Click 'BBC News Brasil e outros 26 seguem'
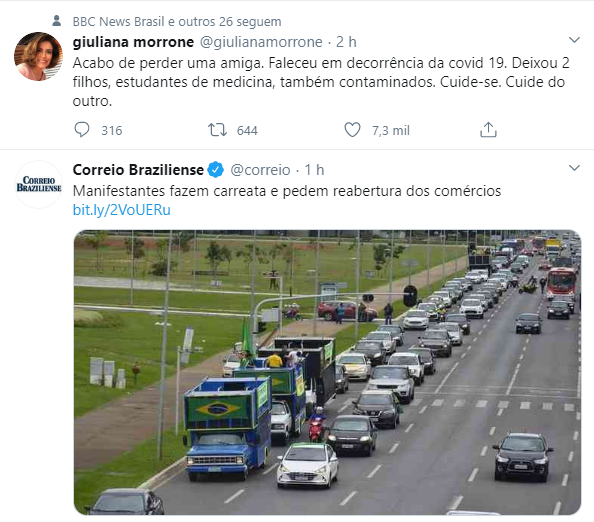 (177, 22)
